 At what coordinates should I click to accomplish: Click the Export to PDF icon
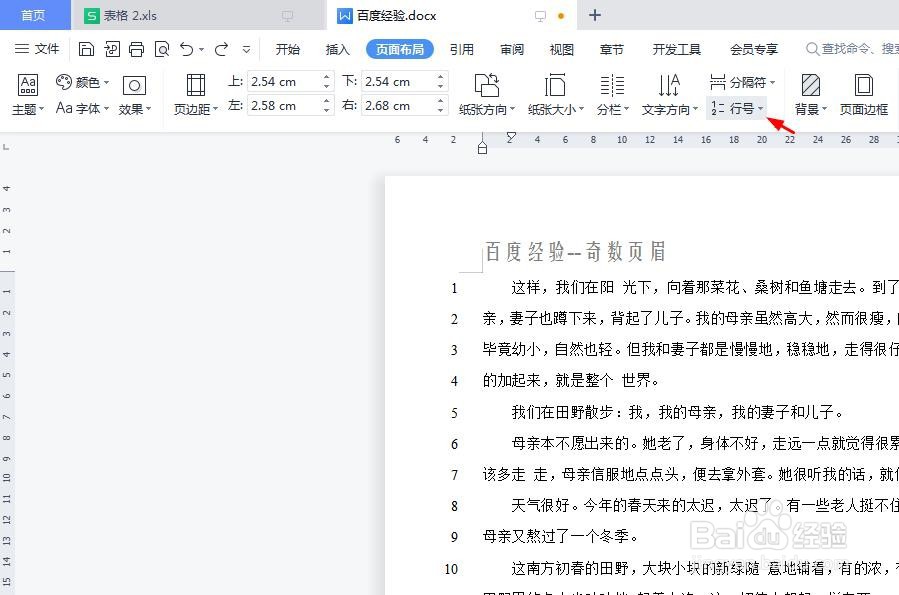pos(112,49)
